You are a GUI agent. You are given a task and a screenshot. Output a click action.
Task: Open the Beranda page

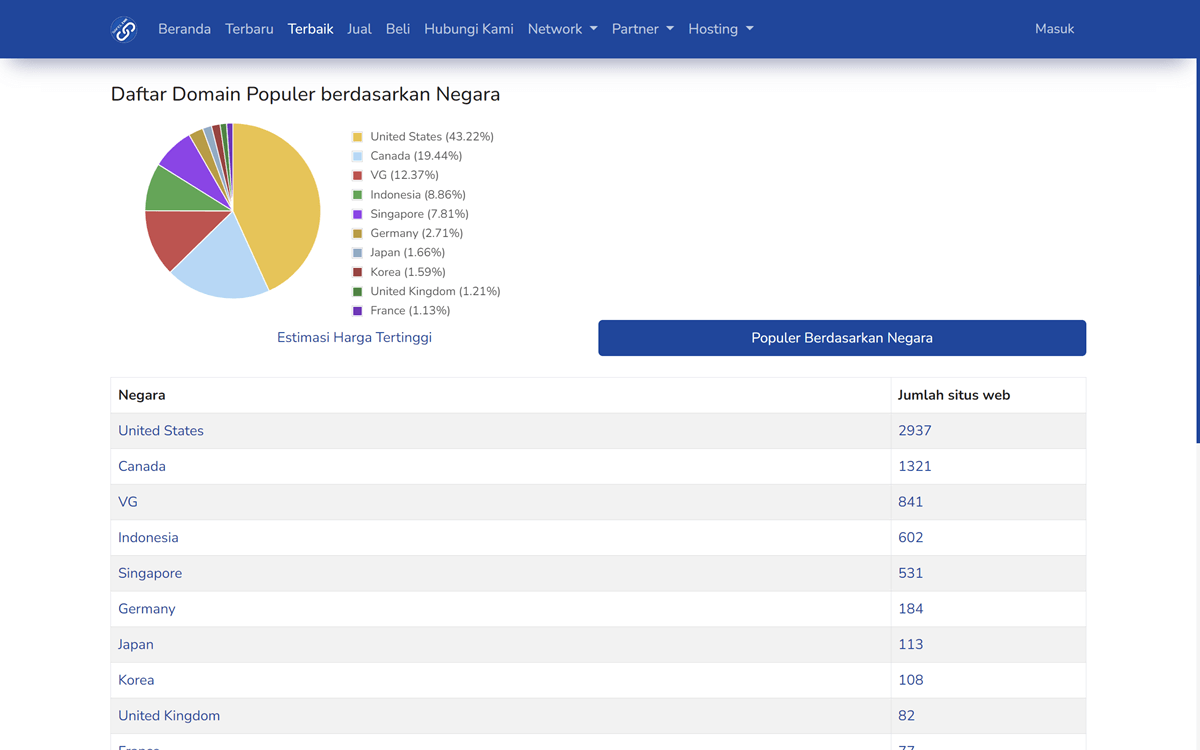coord(184,29)
